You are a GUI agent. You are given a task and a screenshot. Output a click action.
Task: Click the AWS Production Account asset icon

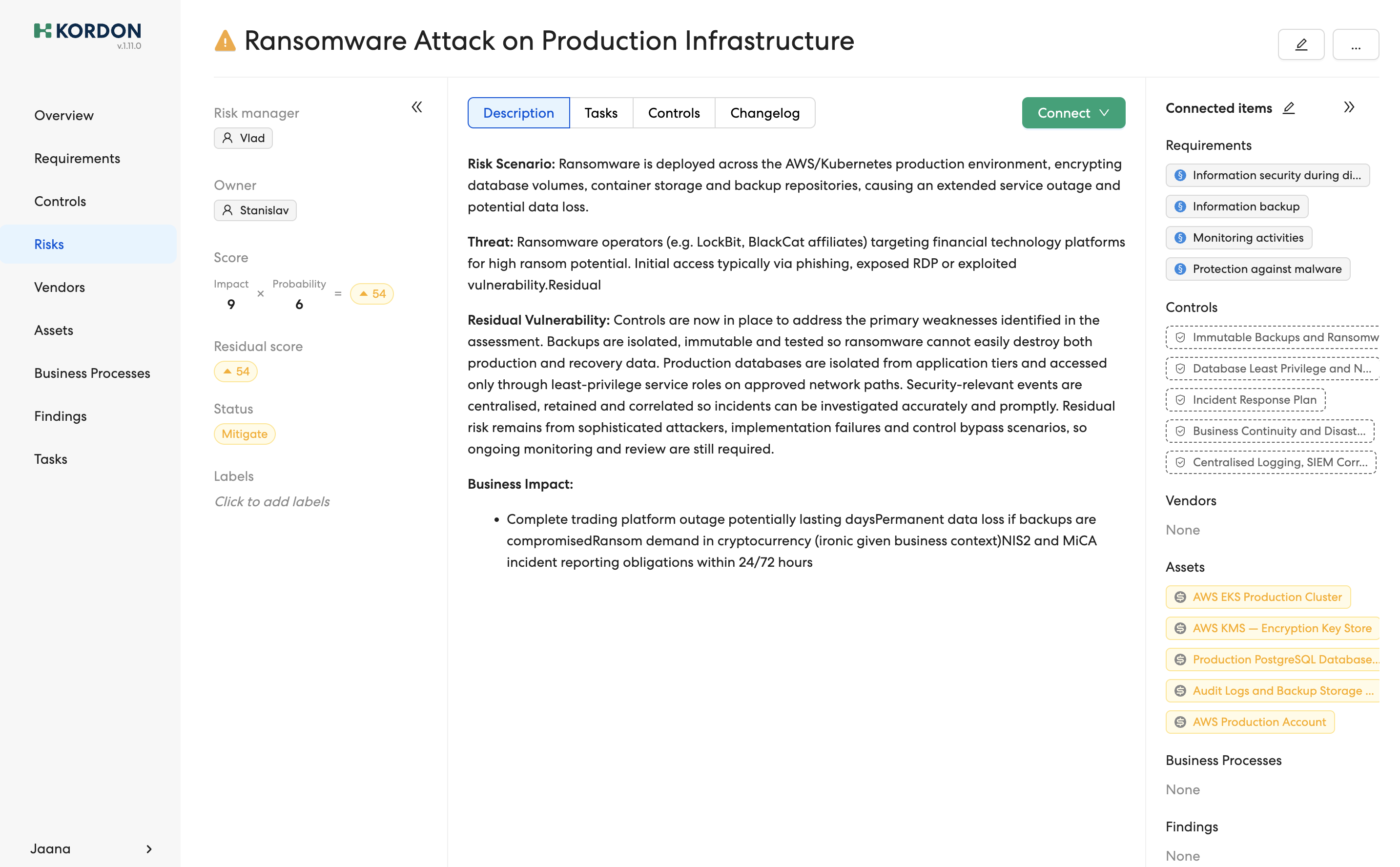coord(1180,722)
